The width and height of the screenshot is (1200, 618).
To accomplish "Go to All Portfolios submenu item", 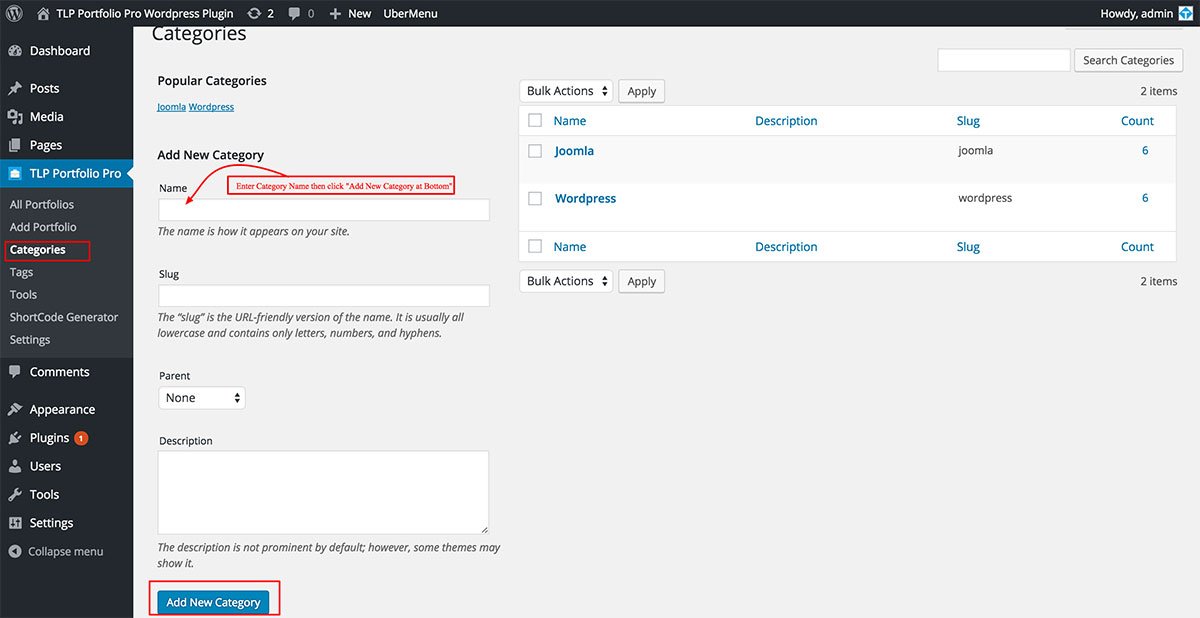I will pyautogui.click(x=42, y=204).
